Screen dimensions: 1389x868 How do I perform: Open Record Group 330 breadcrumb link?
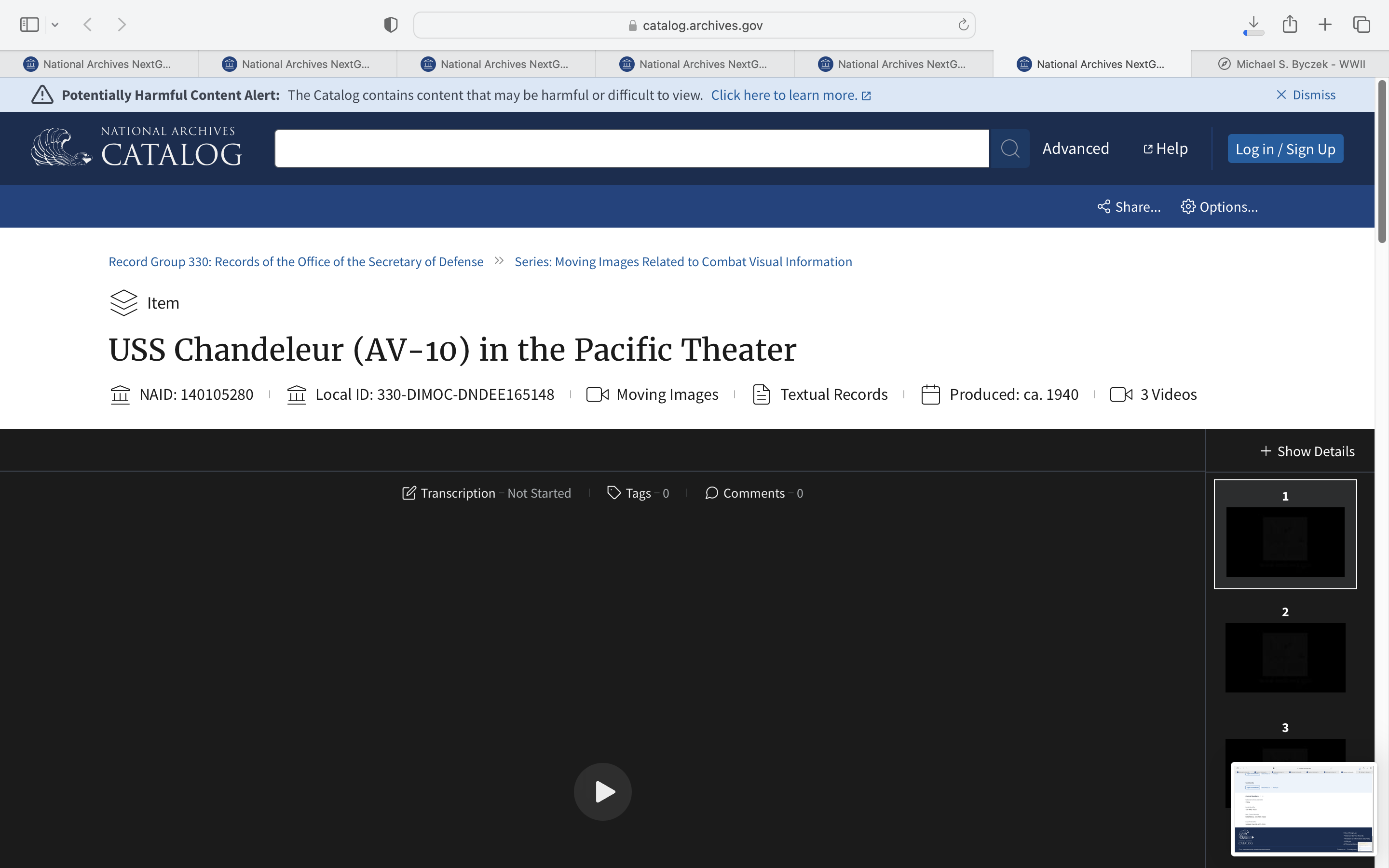coord(296,262)
